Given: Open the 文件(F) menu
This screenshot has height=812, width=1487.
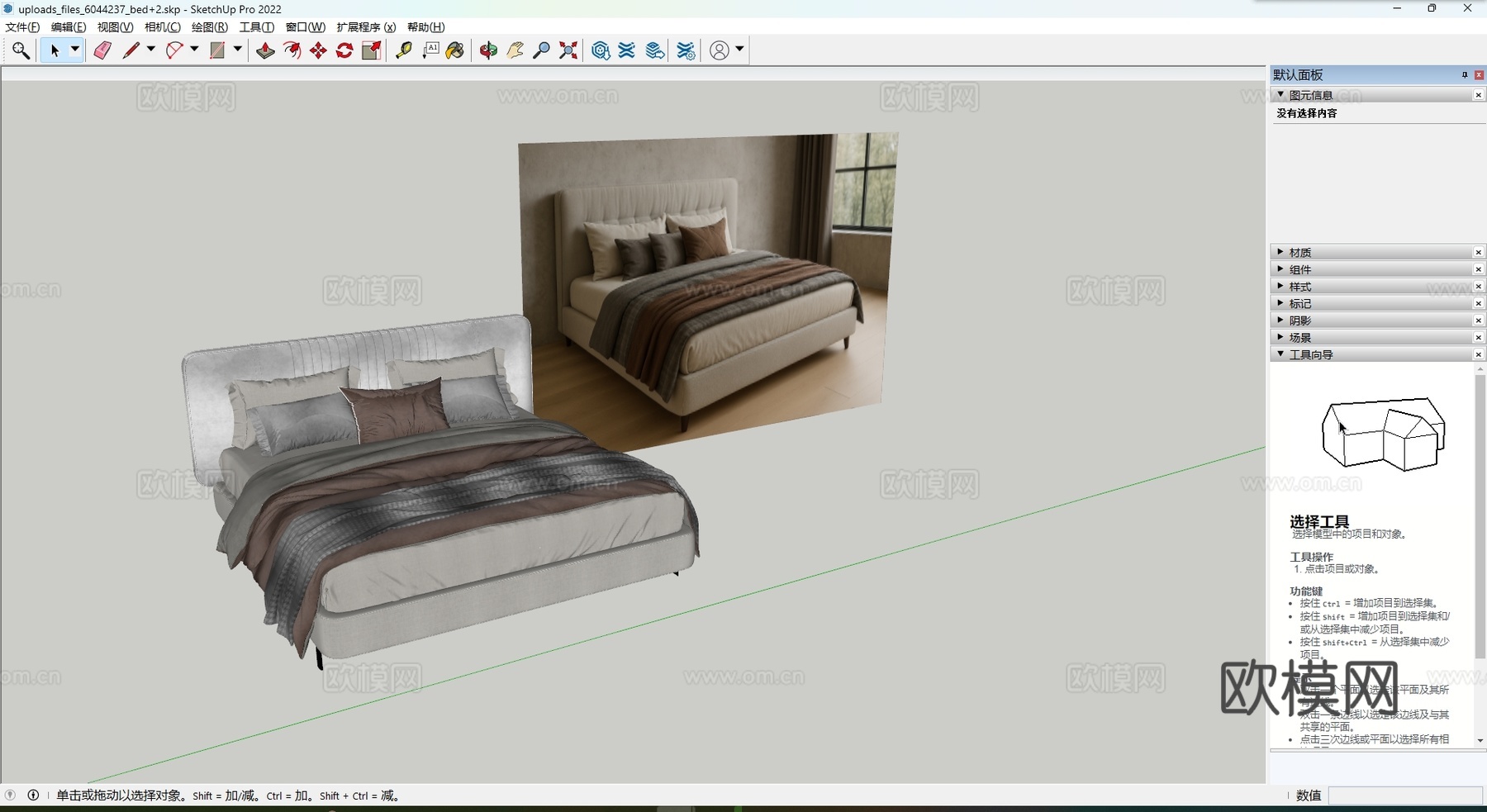Looking at the screenshot, I should (x=22, y=27).
